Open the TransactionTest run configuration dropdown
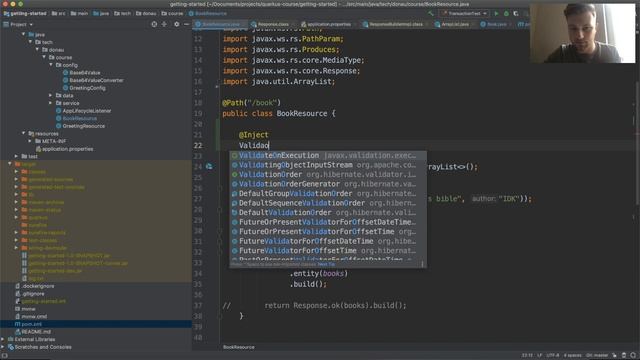The image size is (640, 360). click(x=465, y=13)
